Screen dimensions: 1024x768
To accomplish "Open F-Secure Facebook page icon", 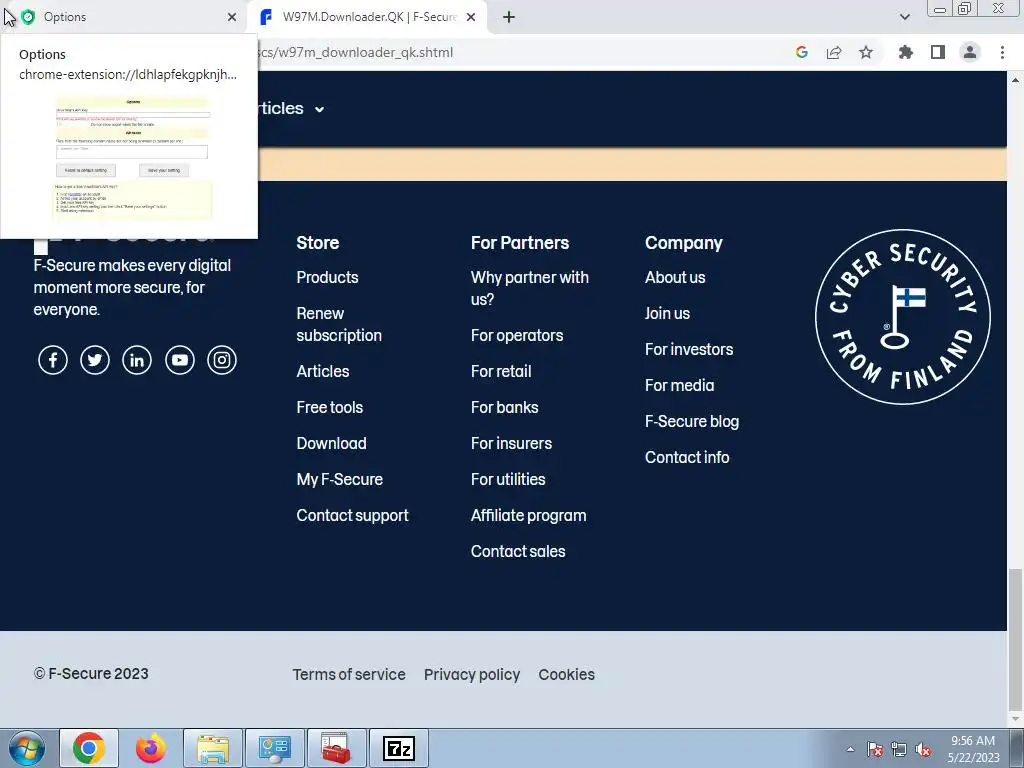I will [53, 360].
